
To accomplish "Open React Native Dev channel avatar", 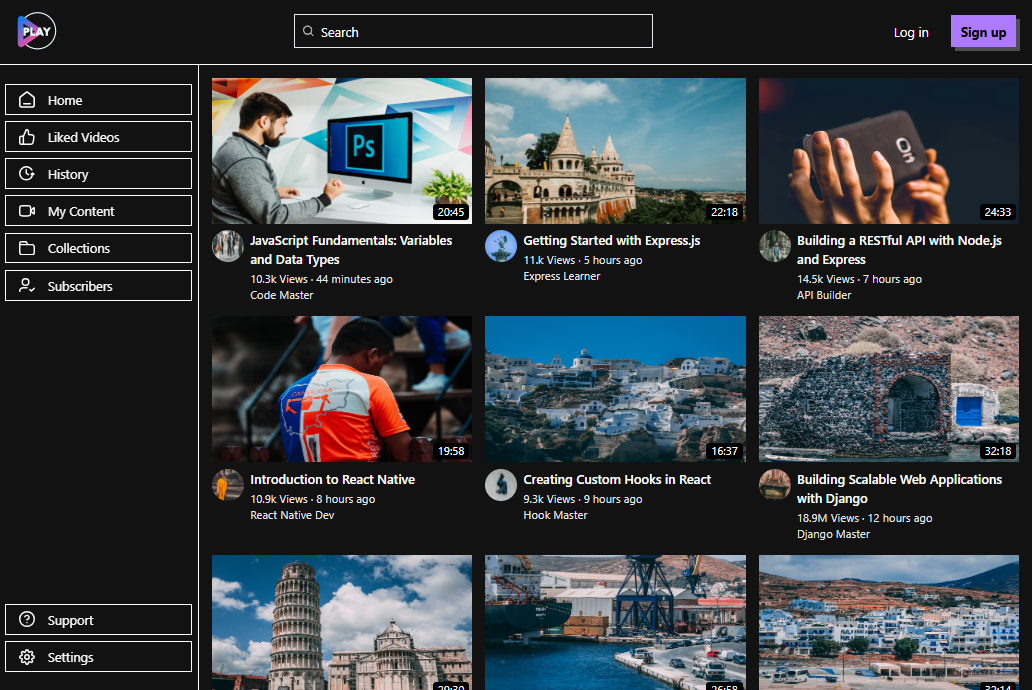I will tap(228, 485).
